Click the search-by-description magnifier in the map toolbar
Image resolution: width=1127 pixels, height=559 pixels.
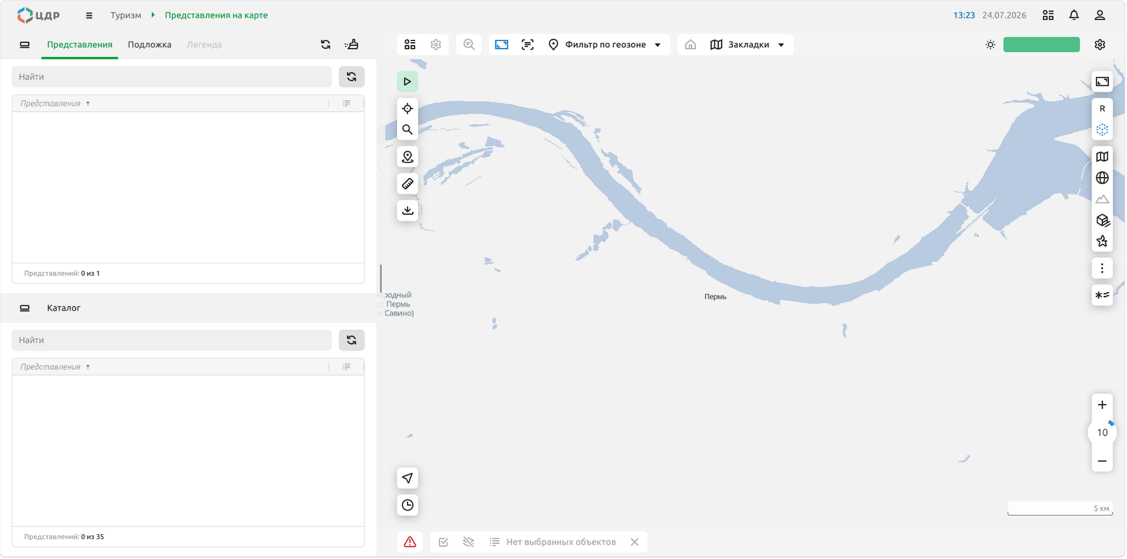469,45
